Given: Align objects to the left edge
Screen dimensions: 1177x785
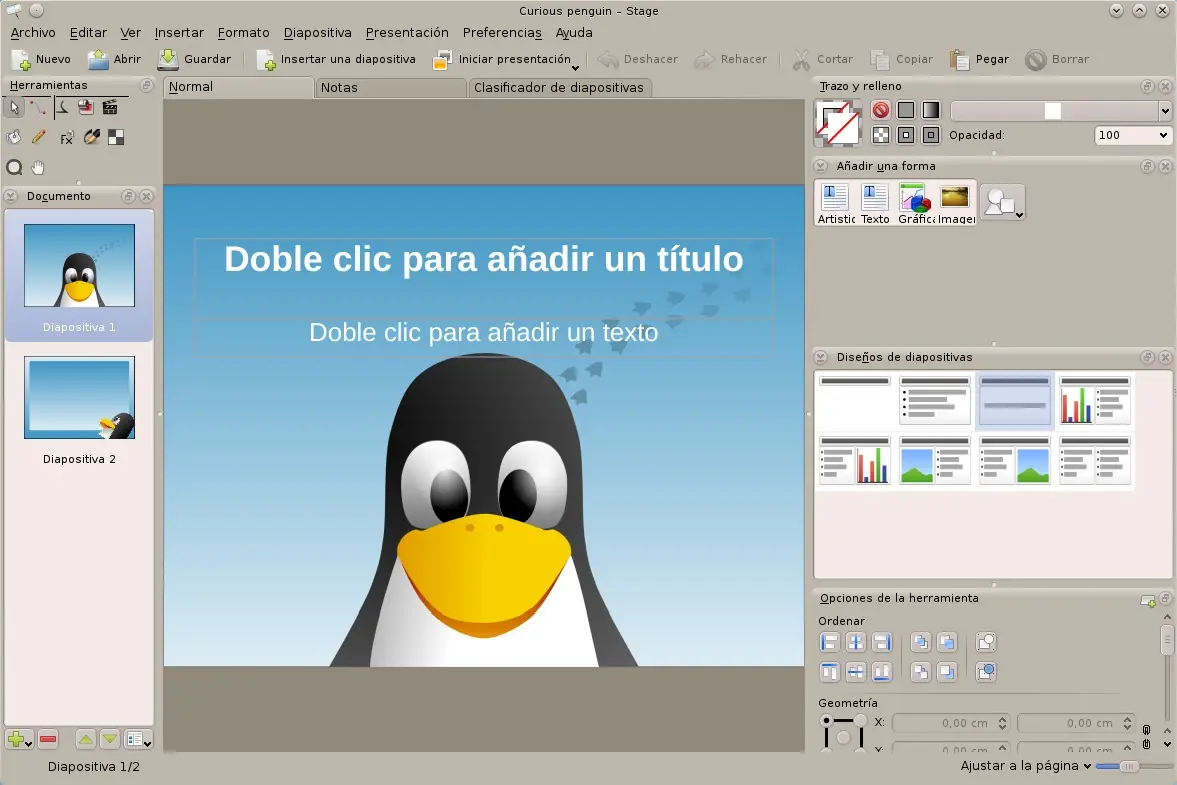Looking at the screenshot, I should tap(829, 642).
